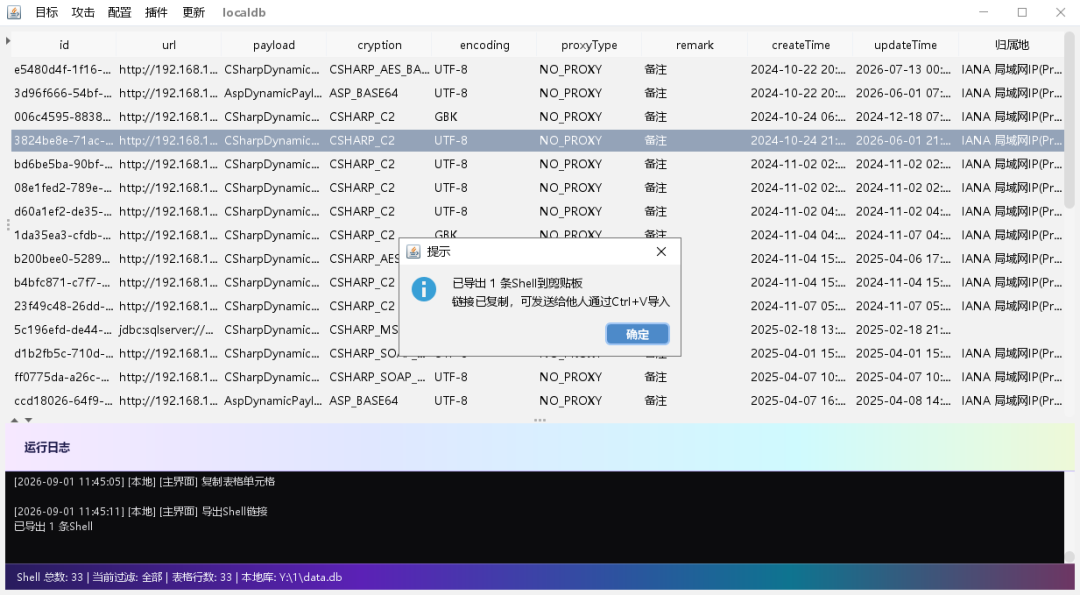Close the 提示 dialog with X
Screen dimensions: 1080x595
(x=661, y=251)
